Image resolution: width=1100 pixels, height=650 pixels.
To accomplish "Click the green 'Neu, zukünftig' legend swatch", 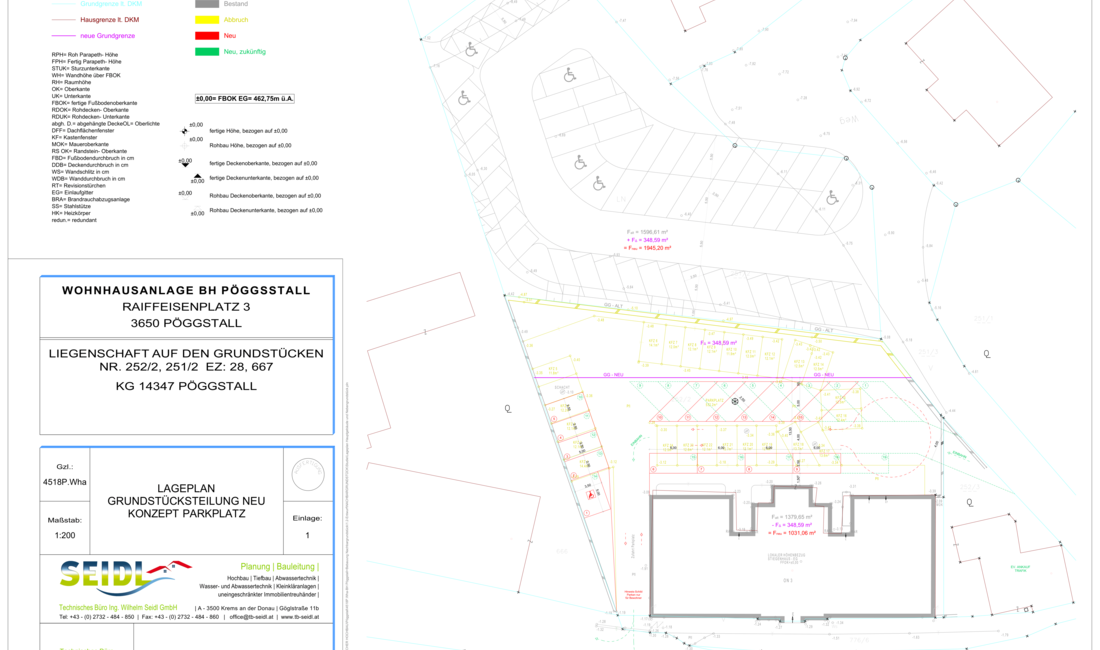I will (x=207, y=52).
